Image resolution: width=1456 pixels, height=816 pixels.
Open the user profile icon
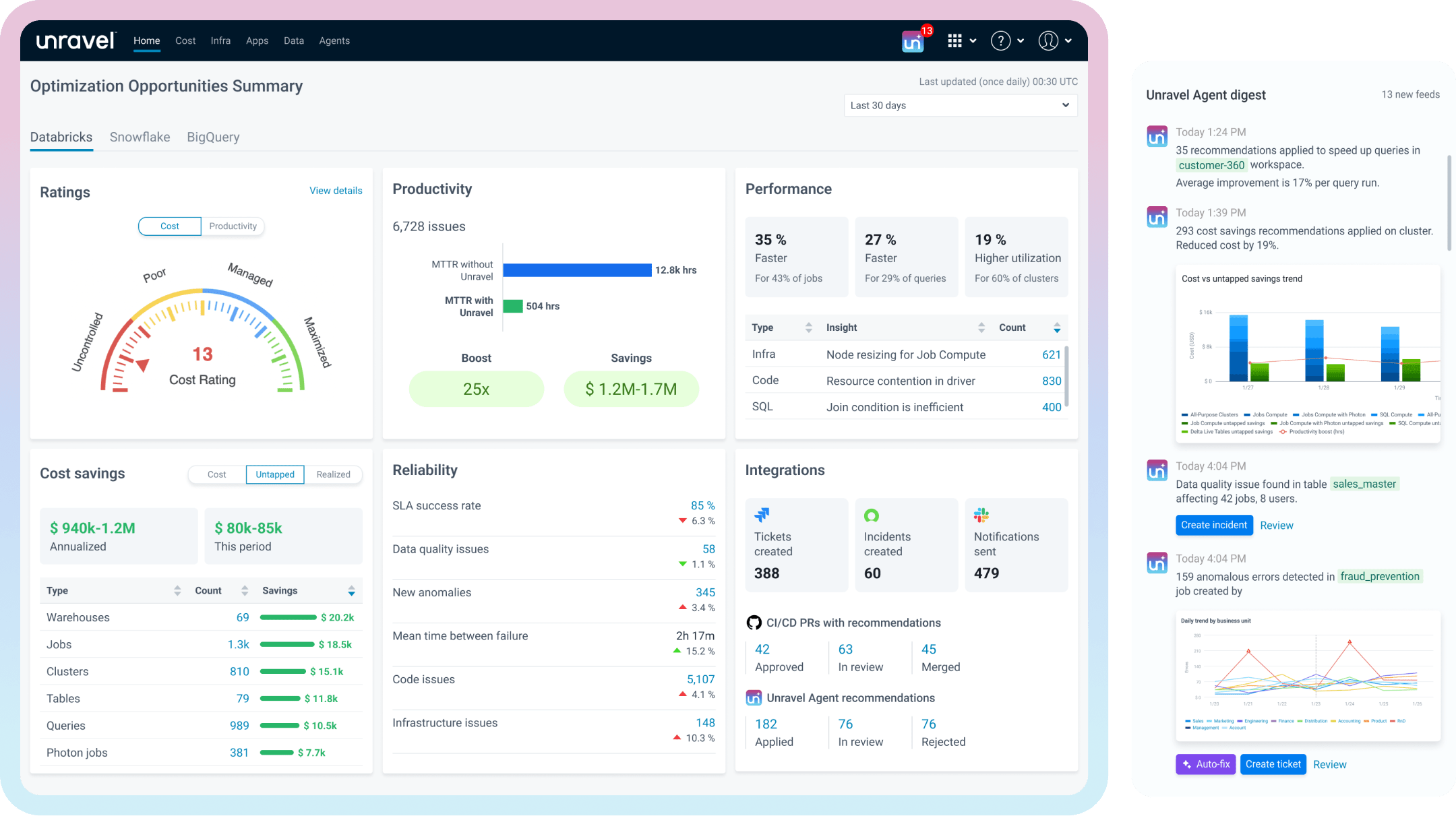(x=1048, y=41)
